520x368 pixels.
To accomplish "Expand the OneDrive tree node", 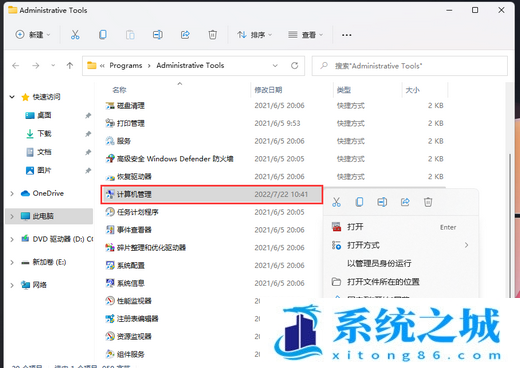I will (12, 193).
